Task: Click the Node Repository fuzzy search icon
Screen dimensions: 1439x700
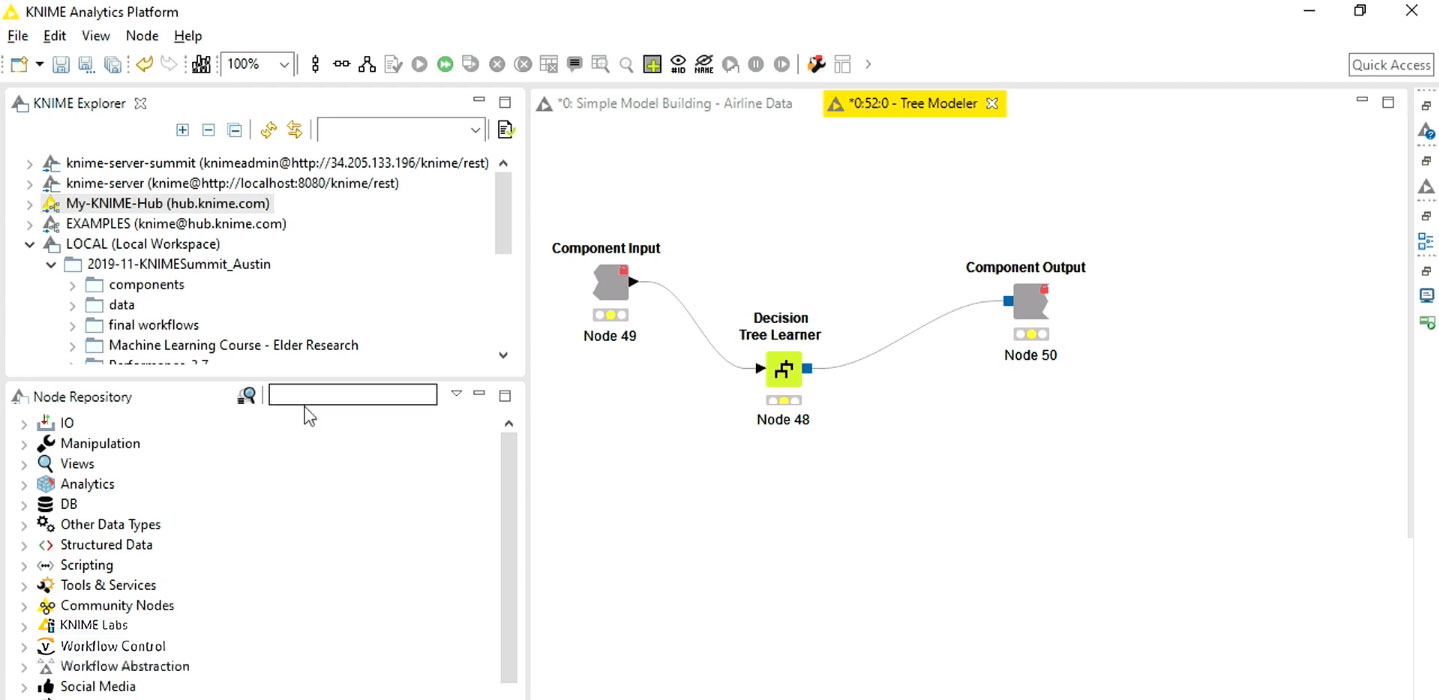Action: point(246,396)
